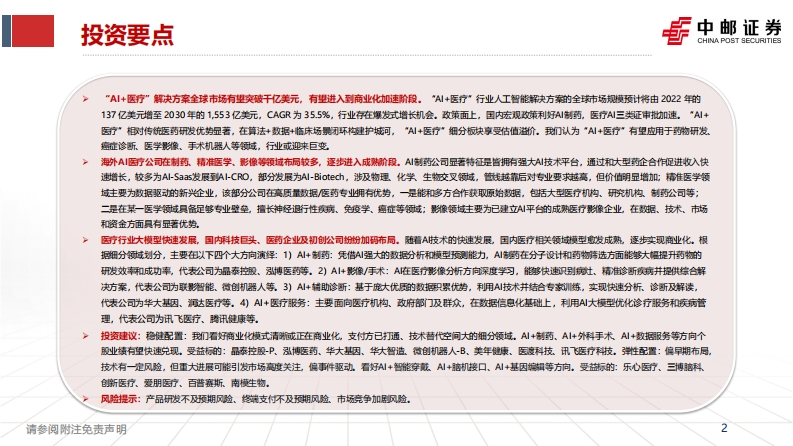Click the China Post Securities logo

point(722,31)
